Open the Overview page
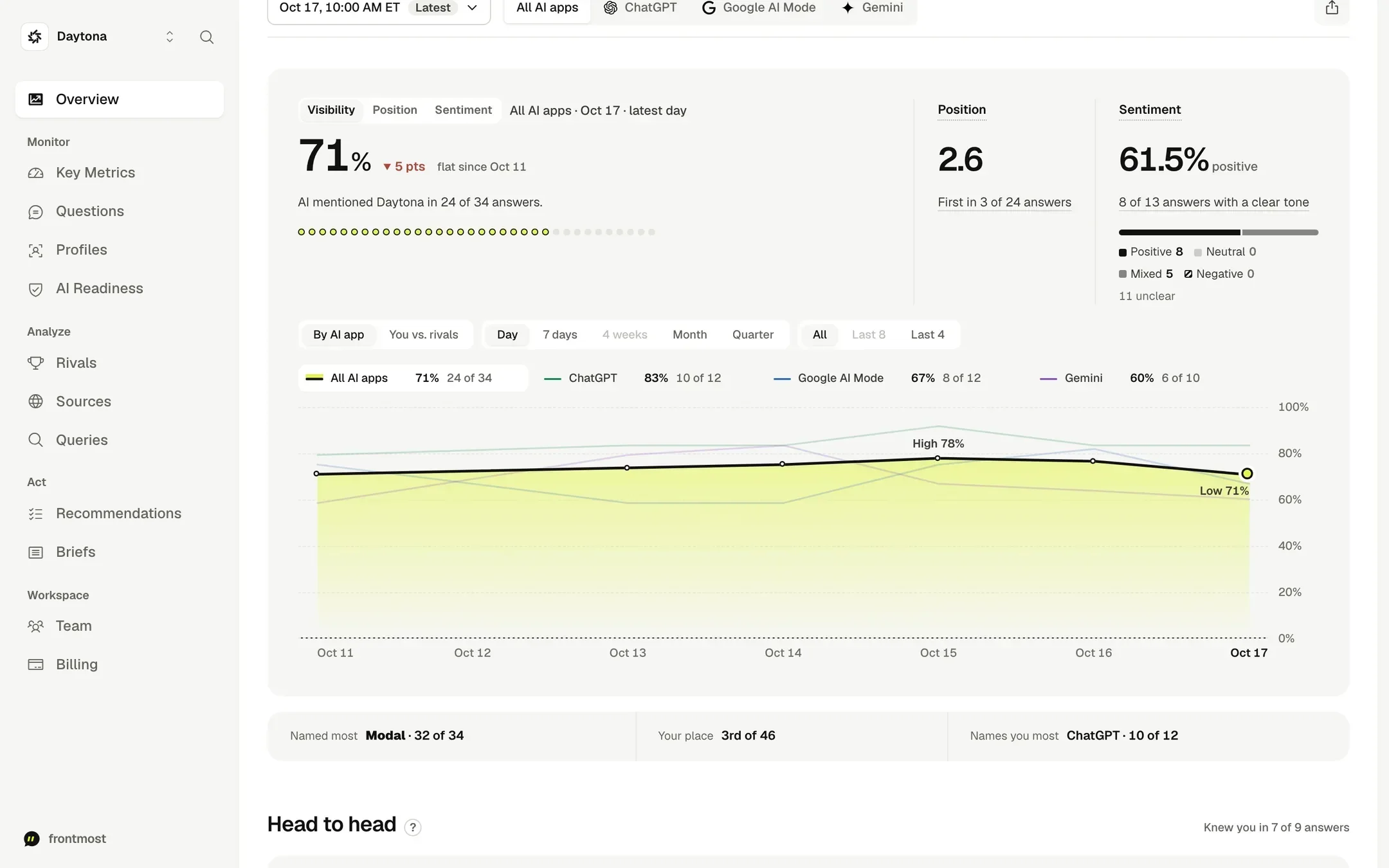The width and height of the screenshot is (1389, 868). coord(120,100)
